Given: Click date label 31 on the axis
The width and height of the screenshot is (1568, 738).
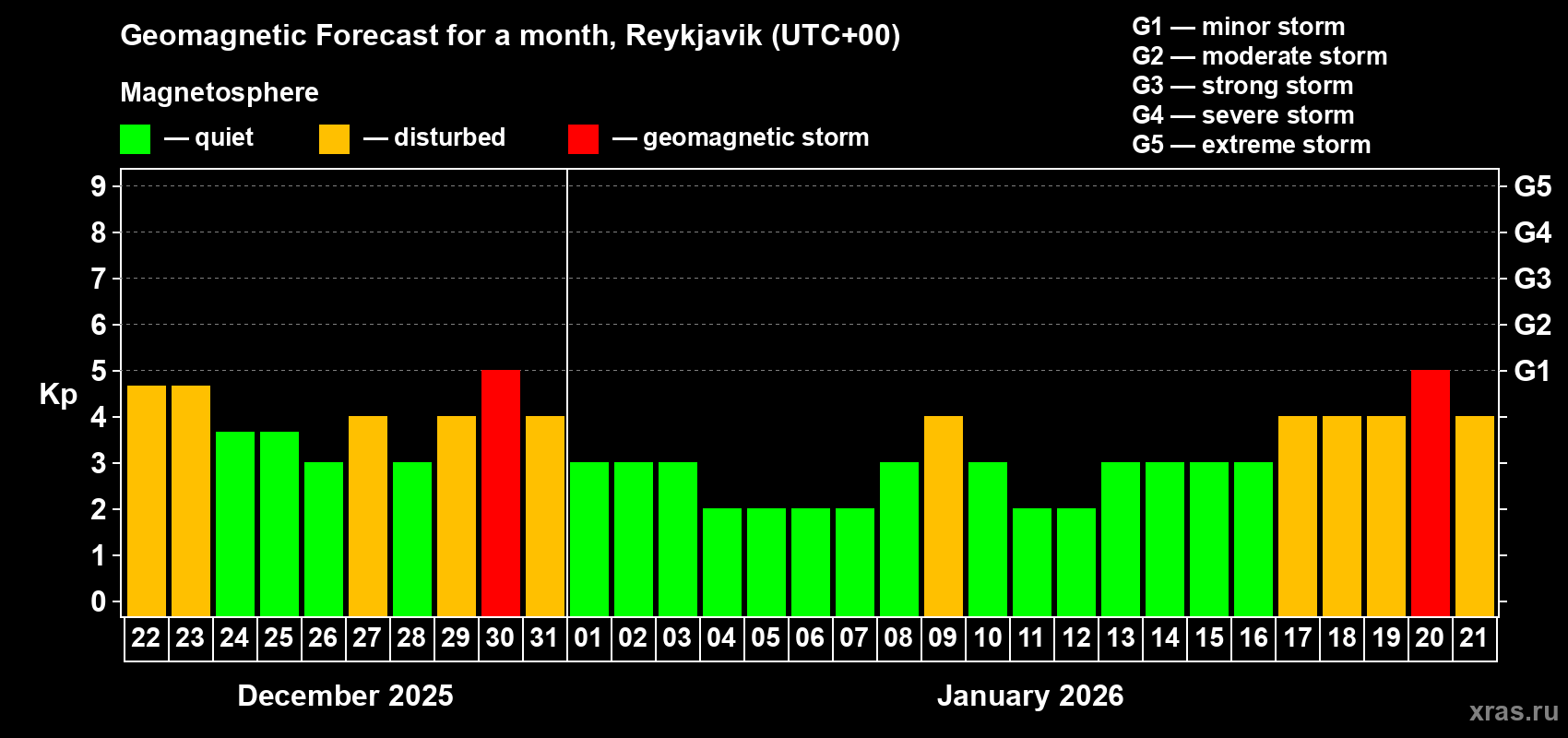Looking at the screenshot, I should [544, 638].
